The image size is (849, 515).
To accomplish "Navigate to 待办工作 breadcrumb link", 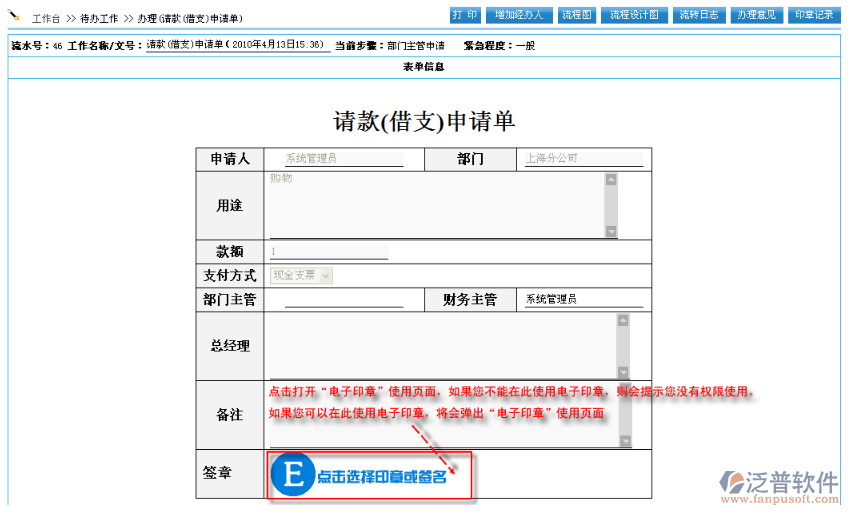I will coord(99,19).
